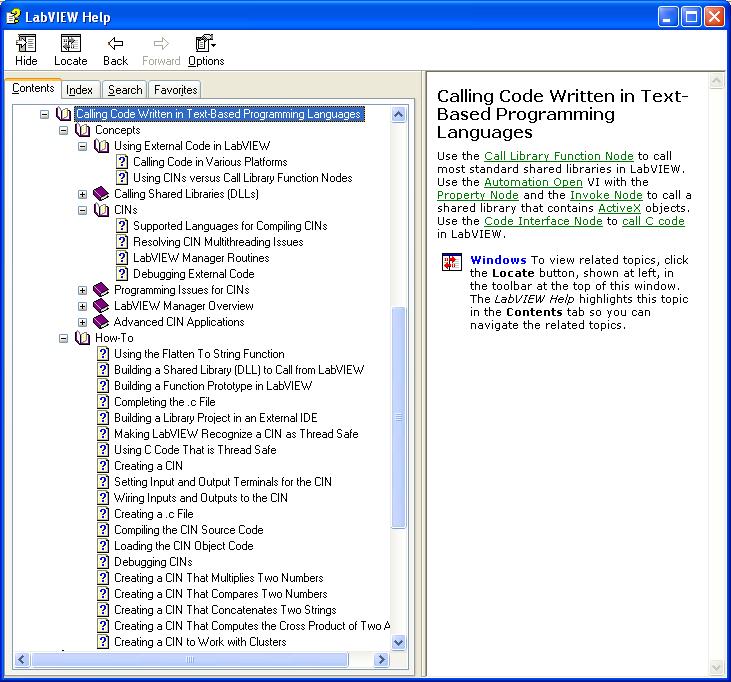Click the horizontal scrollbar right arrow

[x=381, y=659]
